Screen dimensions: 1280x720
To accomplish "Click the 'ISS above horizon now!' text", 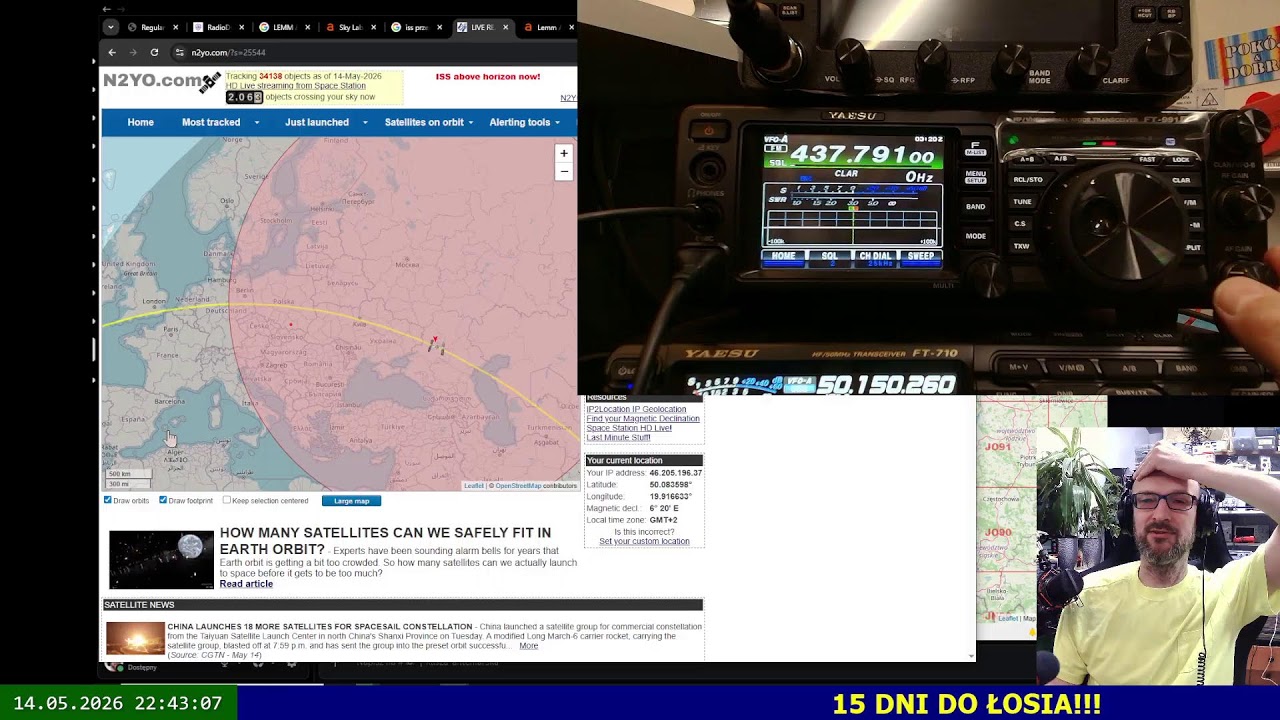I will click(488, 76).
